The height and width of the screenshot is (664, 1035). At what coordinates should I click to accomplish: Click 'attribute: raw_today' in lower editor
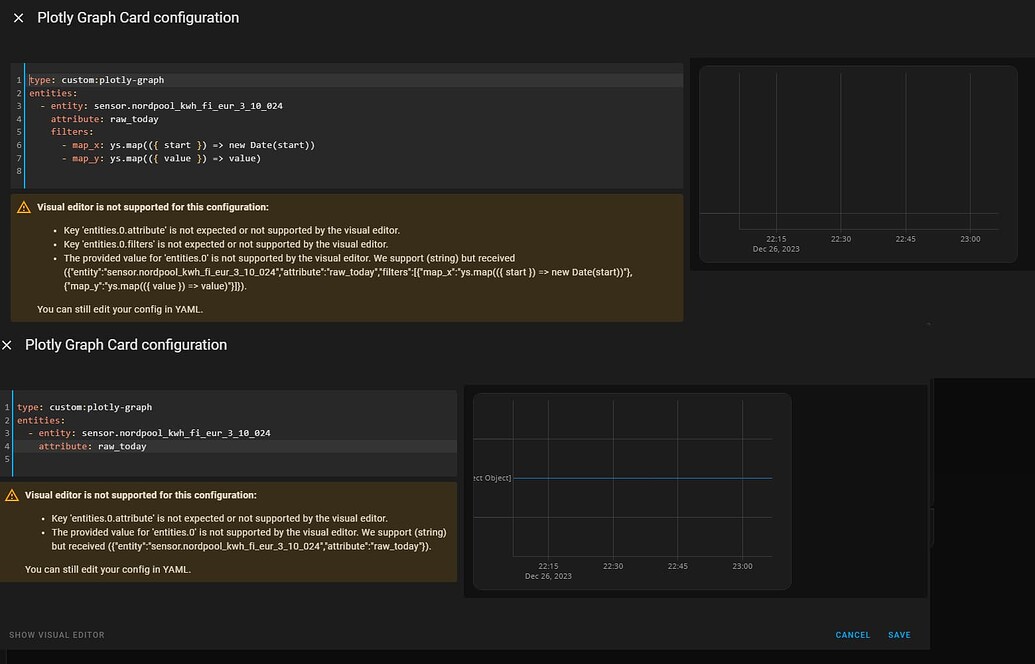(x=92, y=446)
